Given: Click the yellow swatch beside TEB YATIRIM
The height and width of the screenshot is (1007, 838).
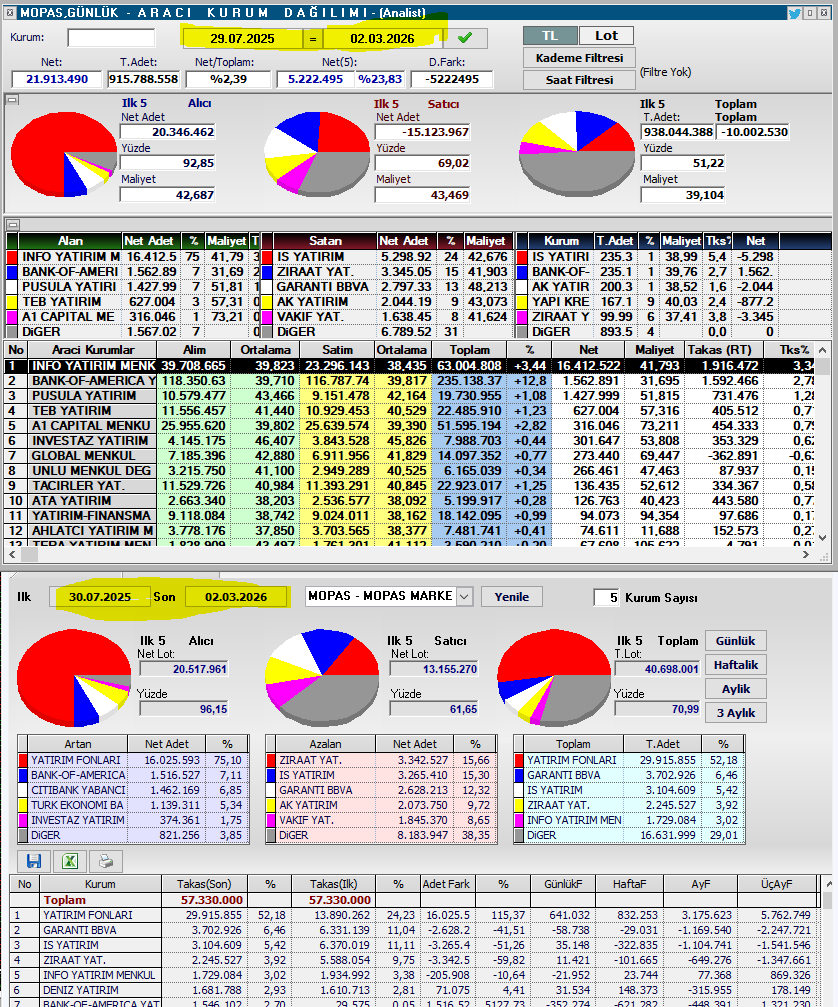Looking at the screenshot, I should coord(12,302).
